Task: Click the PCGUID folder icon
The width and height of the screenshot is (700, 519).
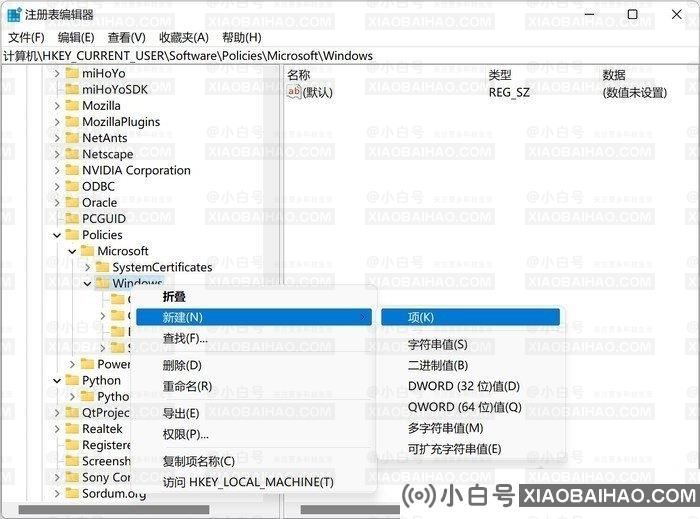Action: [x=72, y=218]
